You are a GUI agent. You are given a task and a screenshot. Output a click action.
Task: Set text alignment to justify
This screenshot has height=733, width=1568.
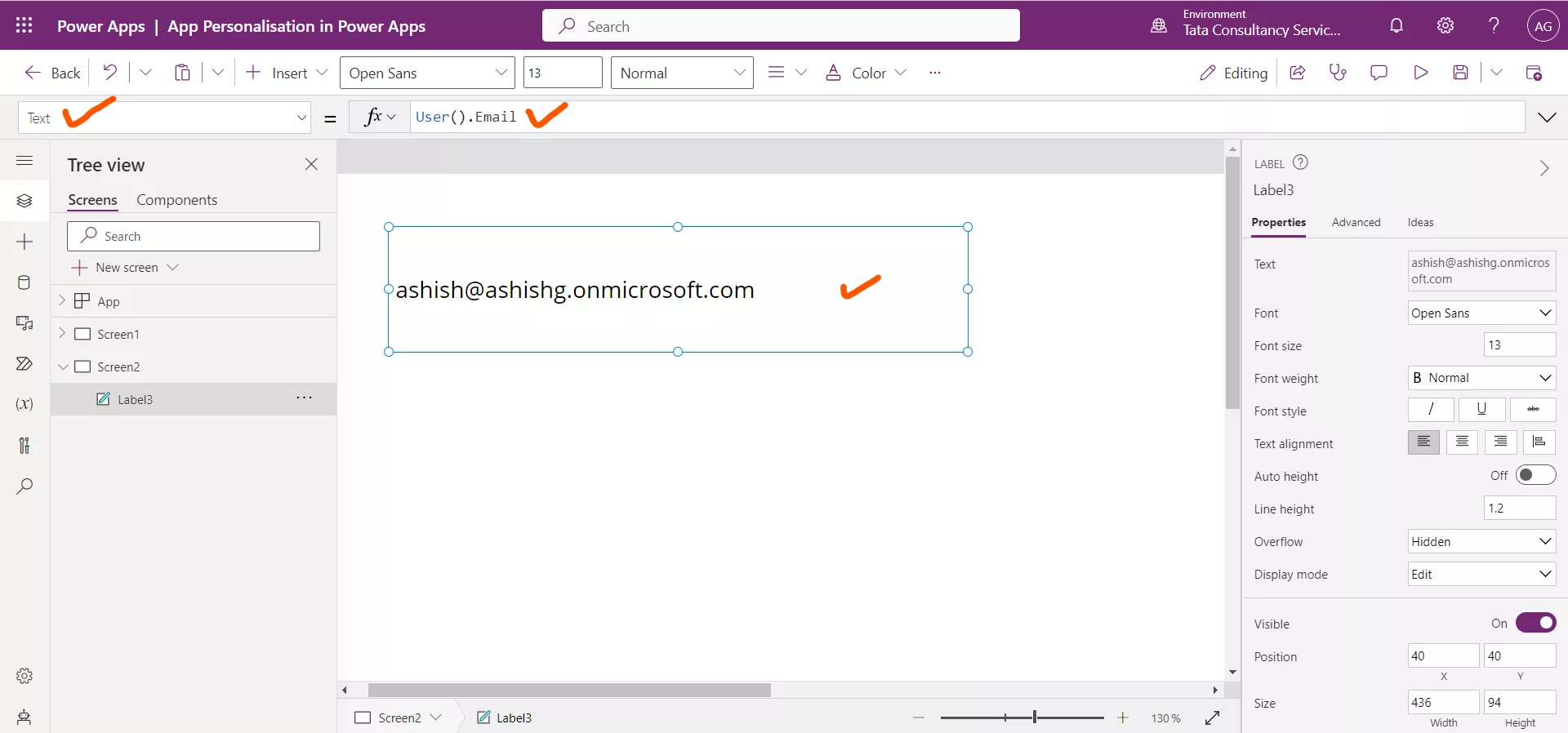[1539, 442]
